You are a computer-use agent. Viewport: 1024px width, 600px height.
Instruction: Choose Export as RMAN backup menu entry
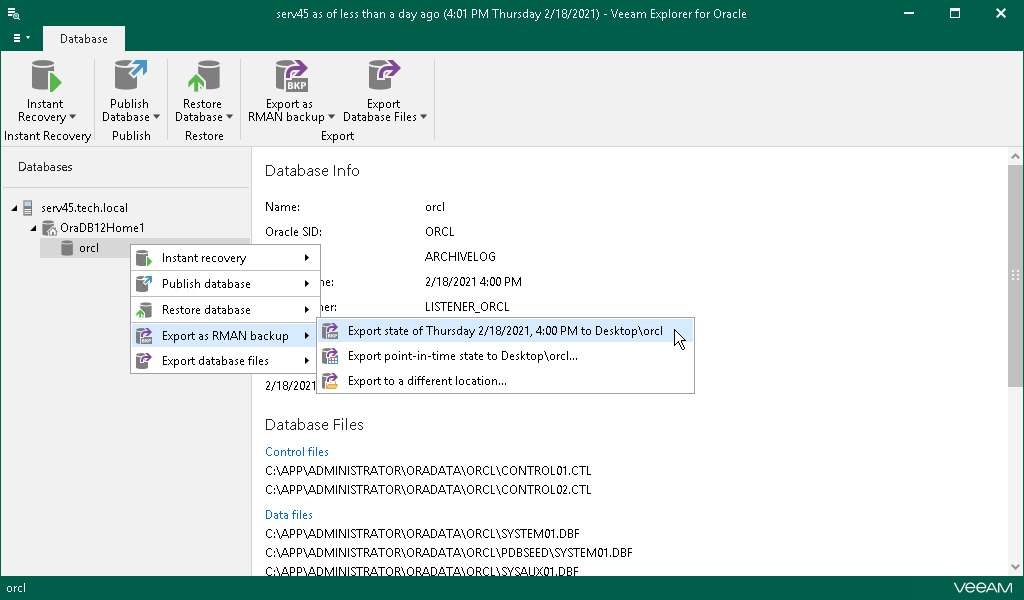(x=225, y=336)
